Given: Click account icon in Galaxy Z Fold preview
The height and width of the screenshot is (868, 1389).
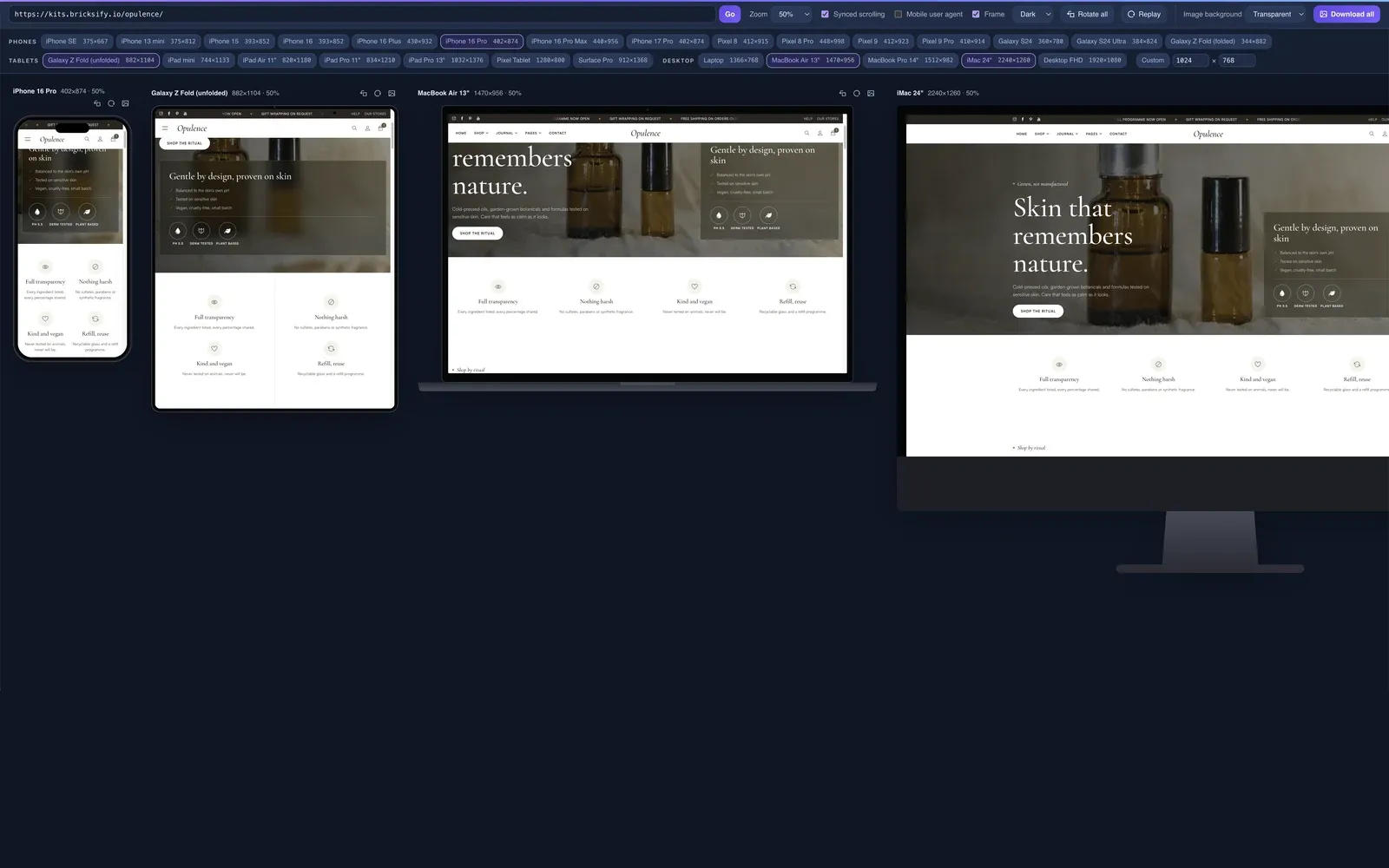Looking at the screenshot, I should point(367,128).
